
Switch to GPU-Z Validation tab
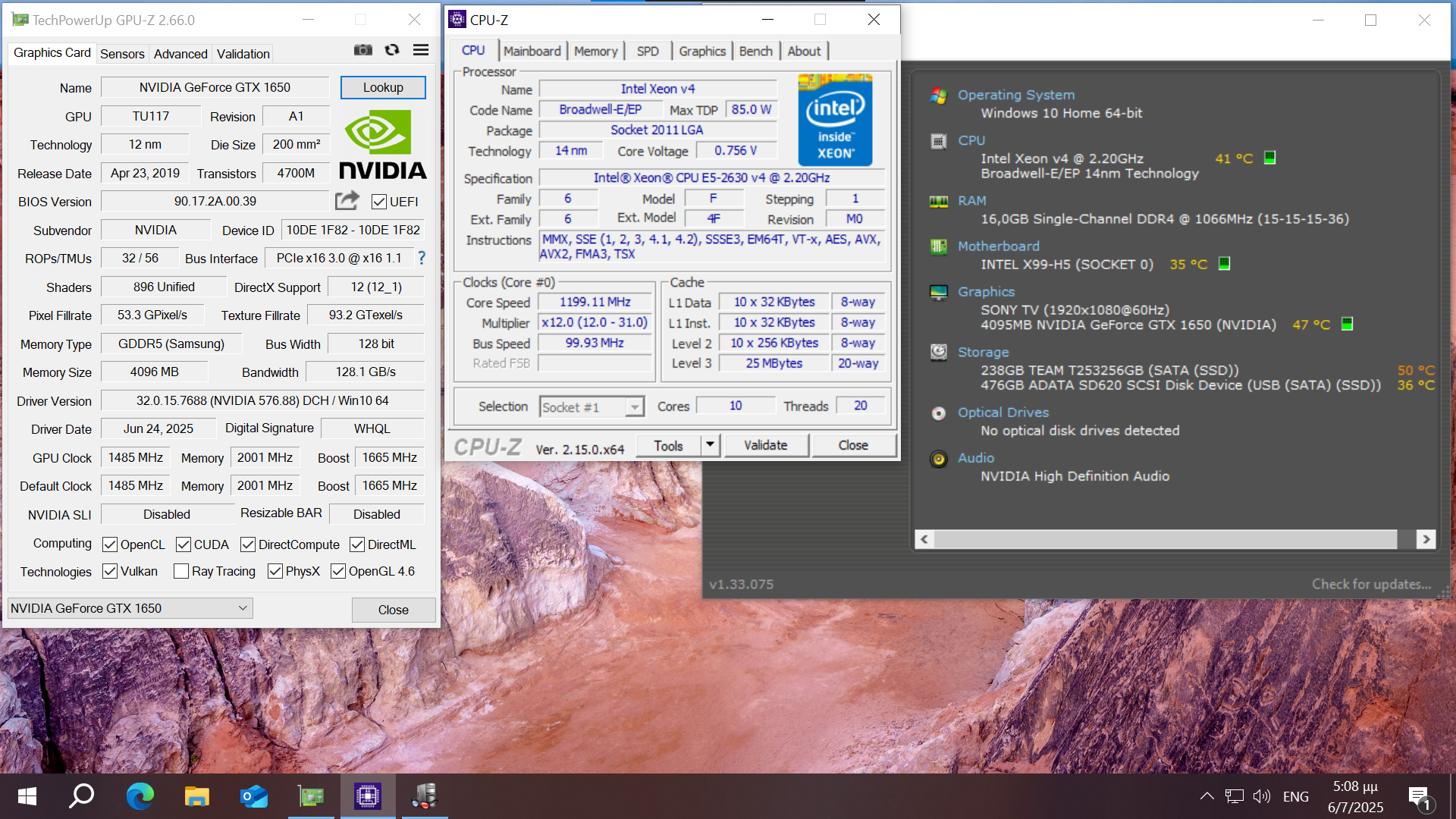pyautogui.click(x=243, y=53)
